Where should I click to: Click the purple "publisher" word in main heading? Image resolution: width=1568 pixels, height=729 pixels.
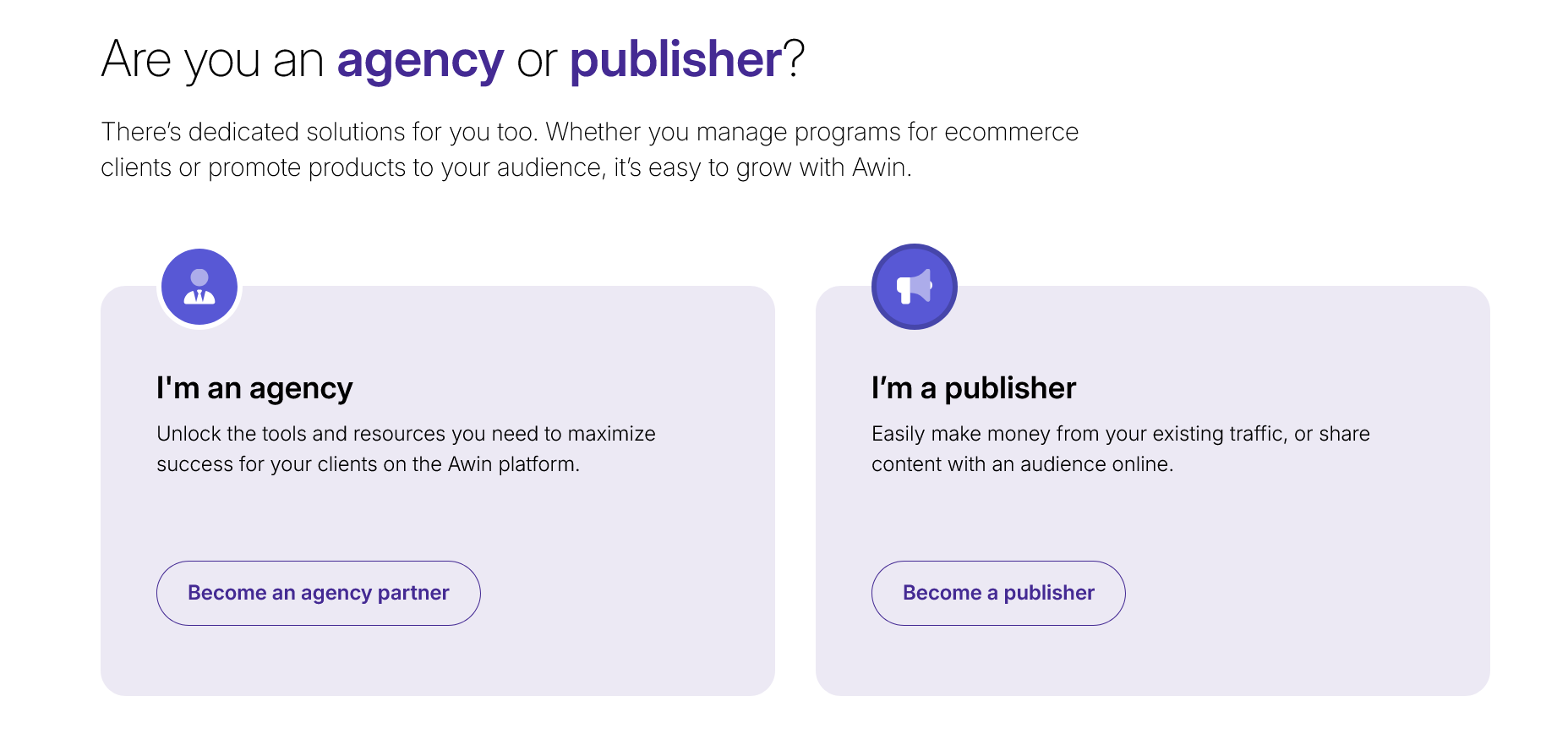tap(675, 60)
